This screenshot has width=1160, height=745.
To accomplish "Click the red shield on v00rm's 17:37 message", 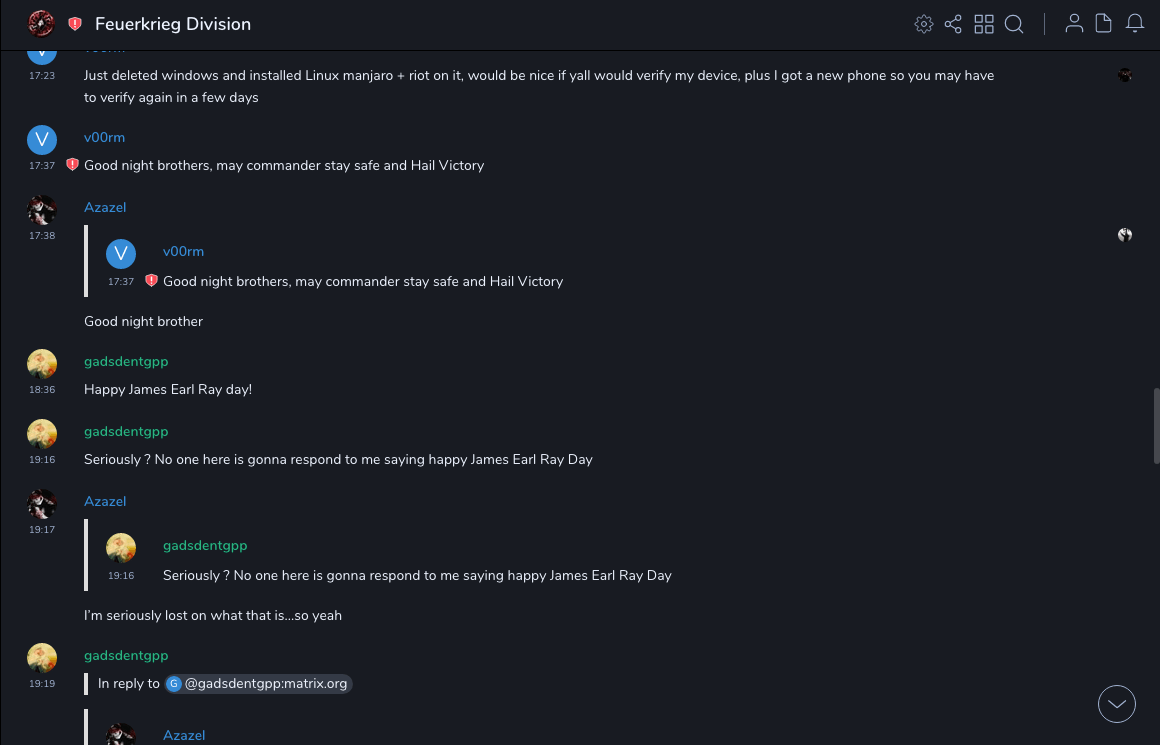I will pos(72,165).
